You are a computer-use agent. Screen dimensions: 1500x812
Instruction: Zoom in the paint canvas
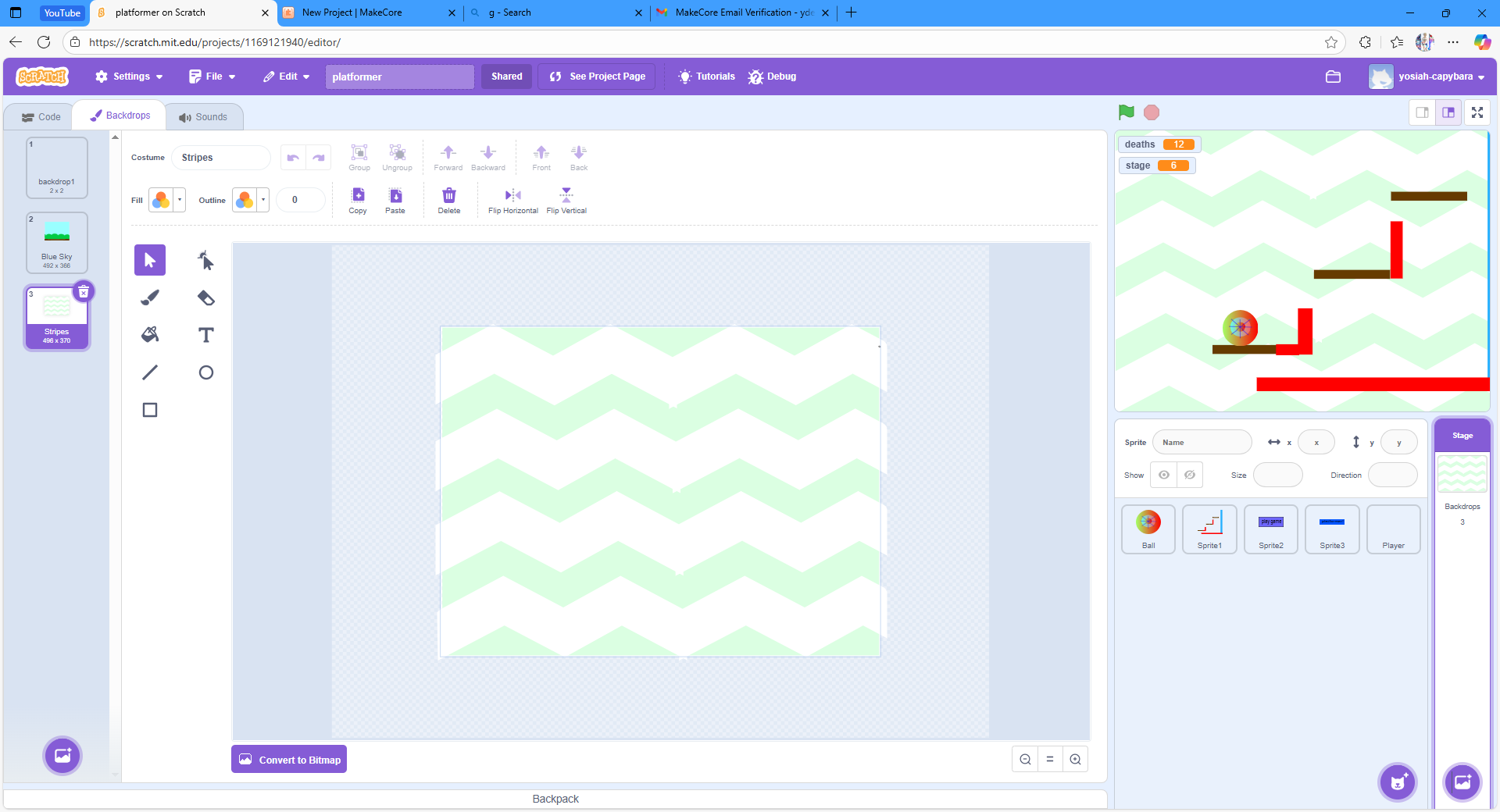[x=1075, y=759]
